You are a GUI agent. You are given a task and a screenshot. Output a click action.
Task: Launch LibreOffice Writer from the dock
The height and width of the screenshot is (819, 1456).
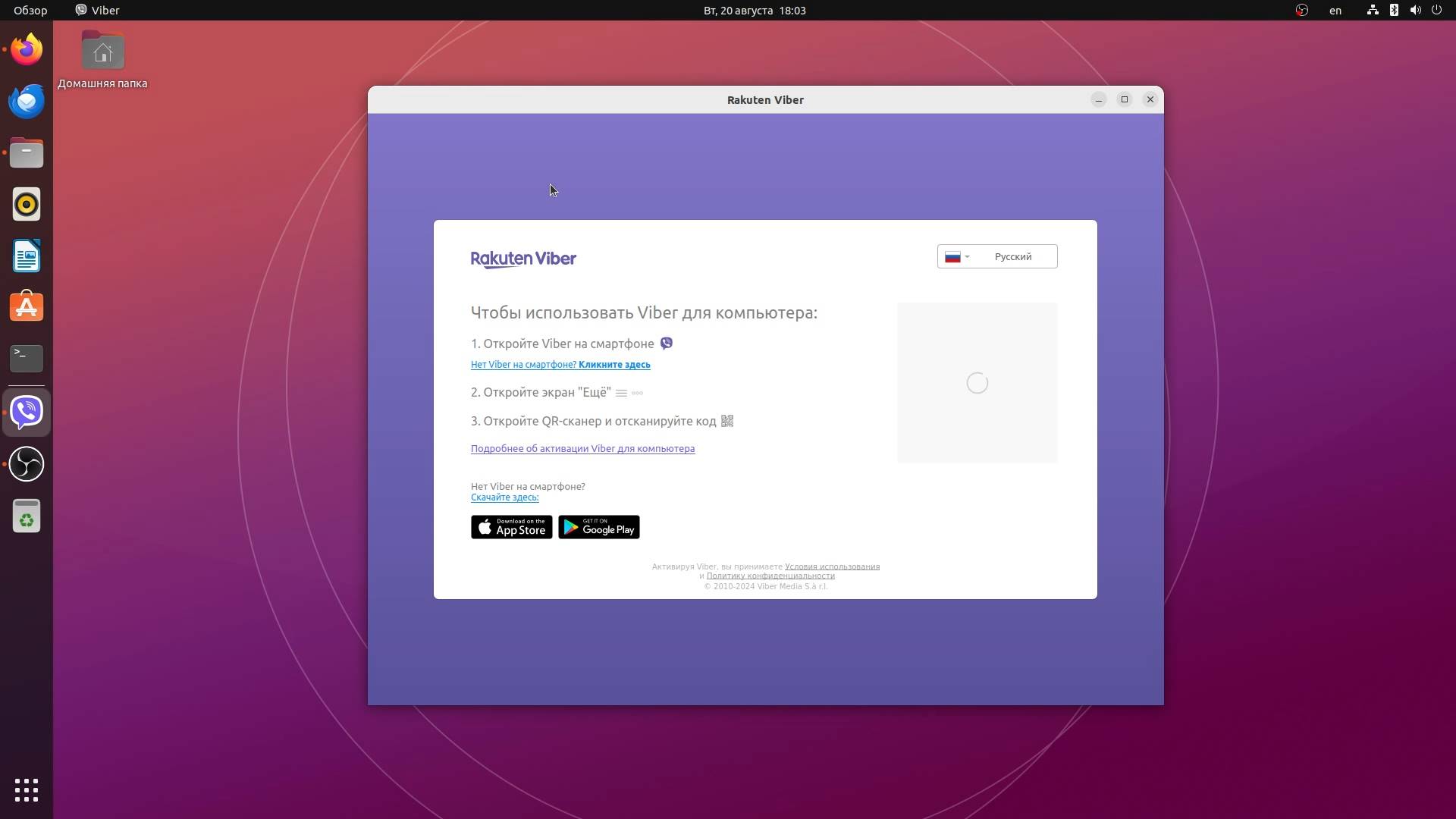coord(27,256)
